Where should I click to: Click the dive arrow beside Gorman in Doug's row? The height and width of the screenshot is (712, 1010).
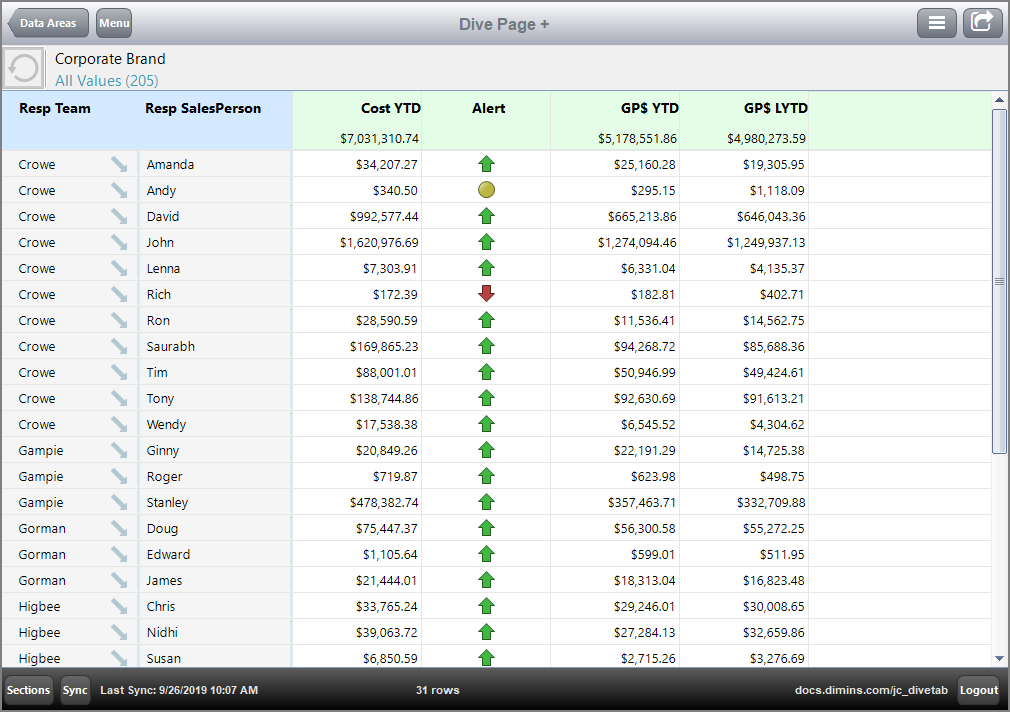[x=120, y=527]
